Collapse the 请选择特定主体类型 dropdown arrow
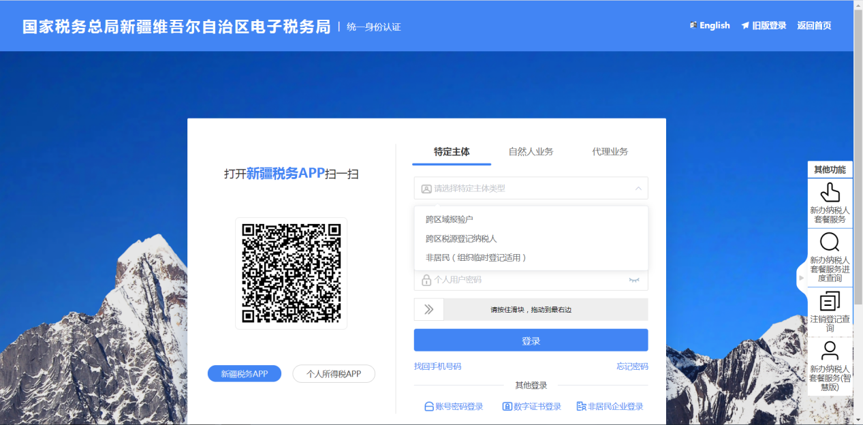Image resolution: width=863 pixels, height=425 pixels. point(638,188)
